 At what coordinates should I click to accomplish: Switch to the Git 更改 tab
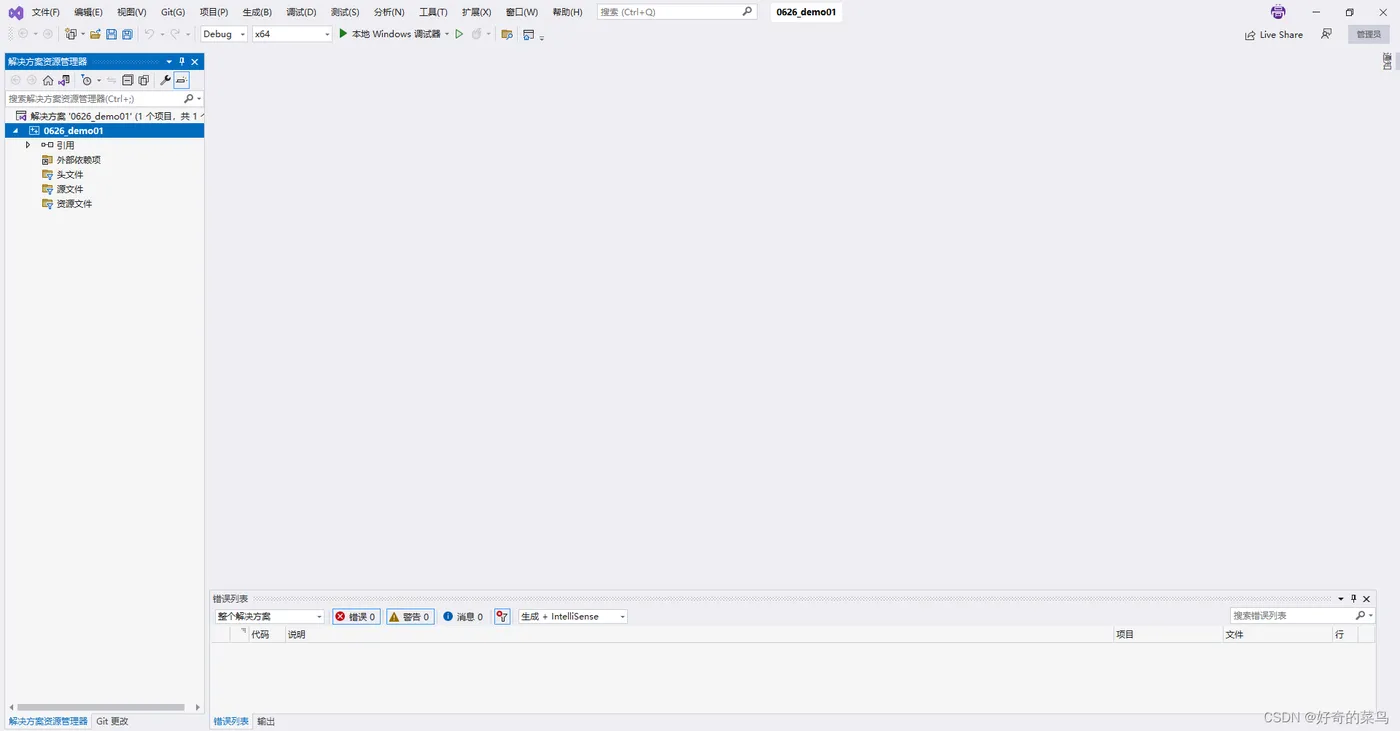[112, 722]
